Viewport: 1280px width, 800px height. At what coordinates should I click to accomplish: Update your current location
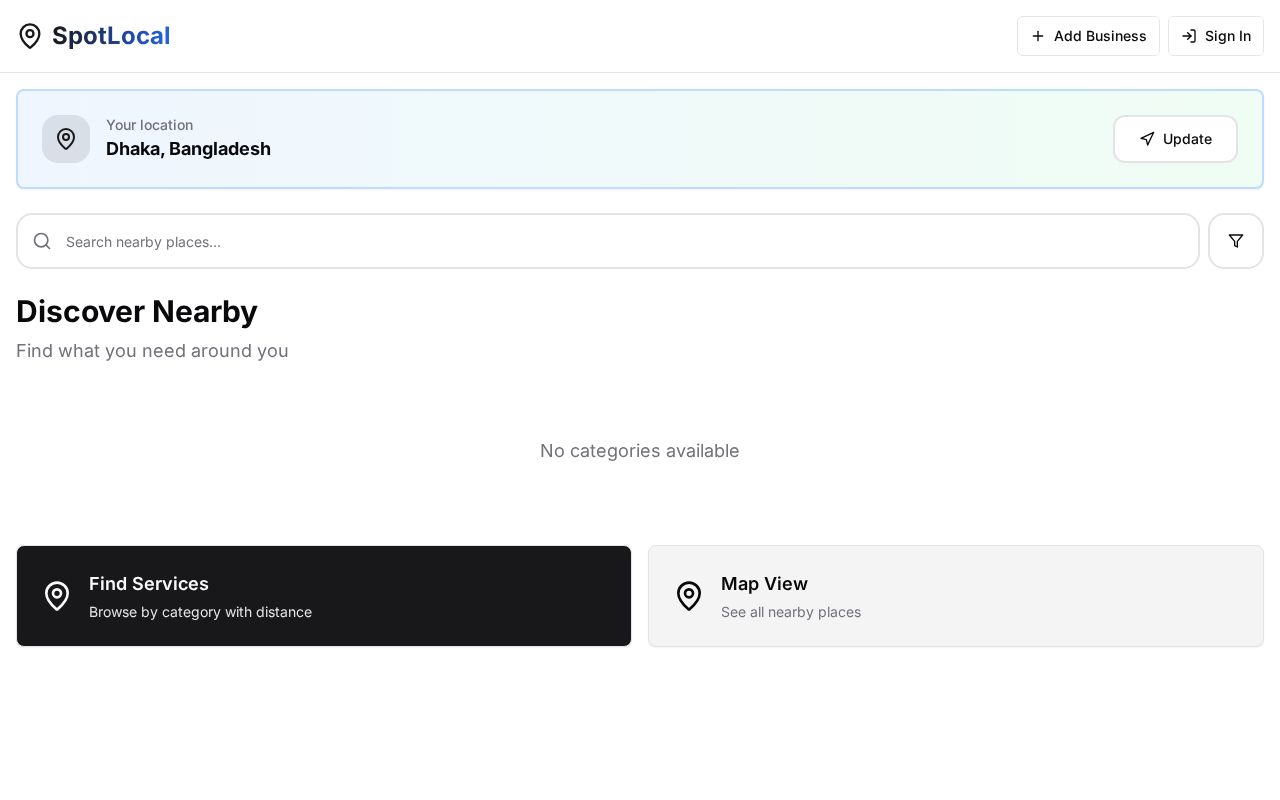(x=1175, y=139)
